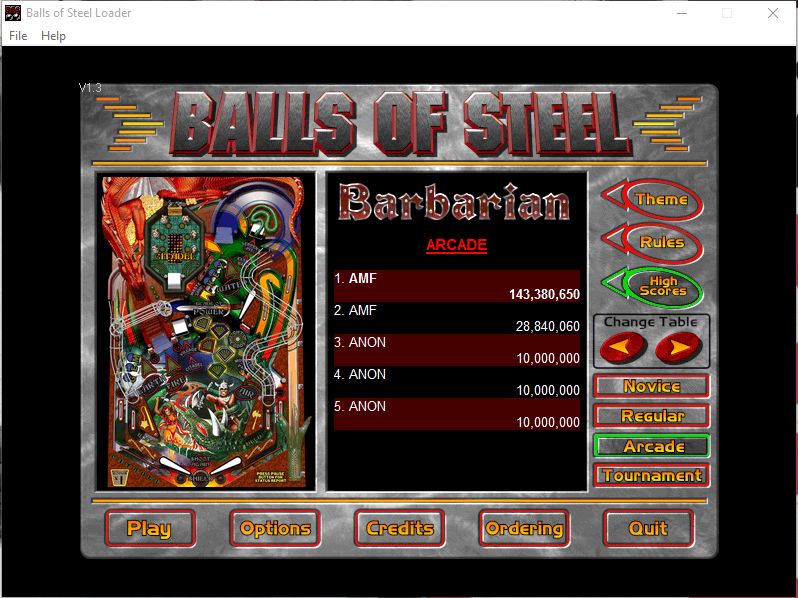Select Arcade difficulty
Screen dimensions: 798x598
click(652, 446)
